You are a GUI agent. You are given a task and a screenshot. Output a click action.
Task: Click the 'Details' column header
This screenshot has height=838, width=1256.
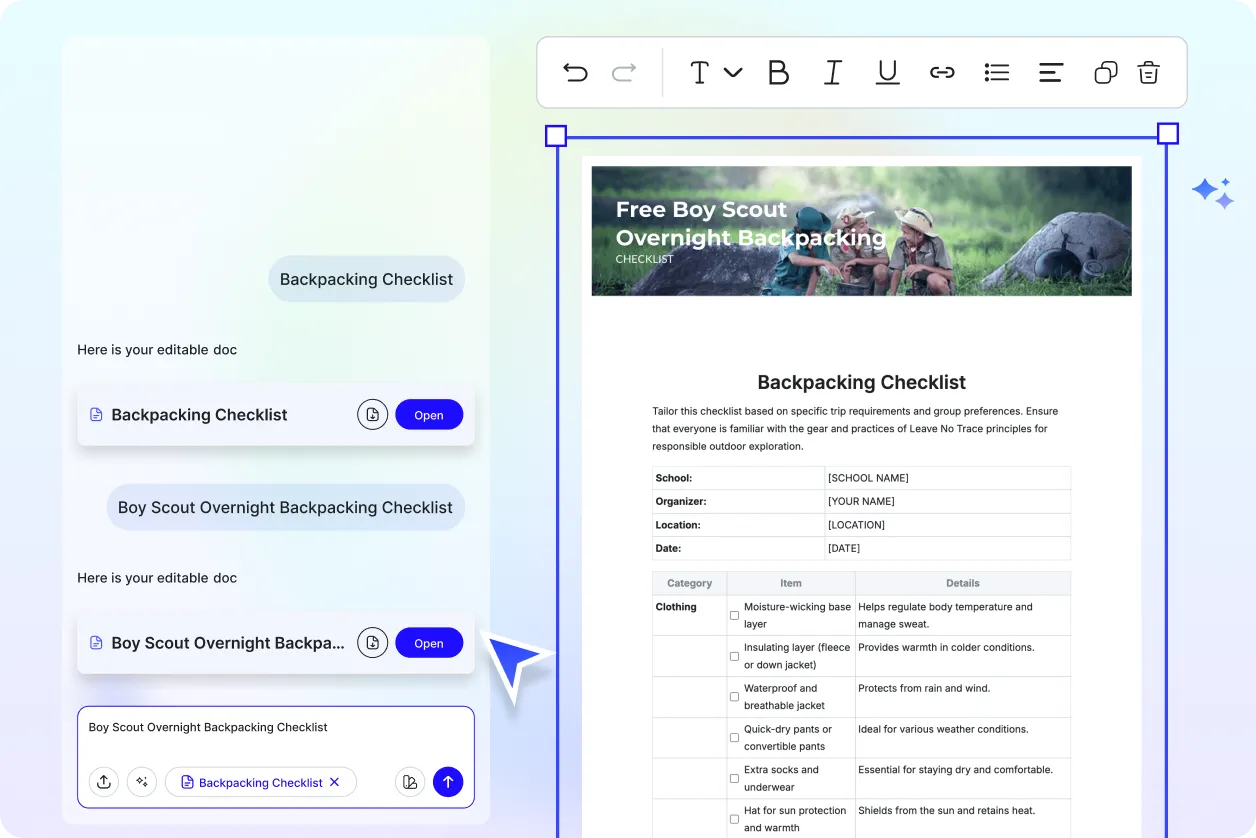click(x=963, y=583)
